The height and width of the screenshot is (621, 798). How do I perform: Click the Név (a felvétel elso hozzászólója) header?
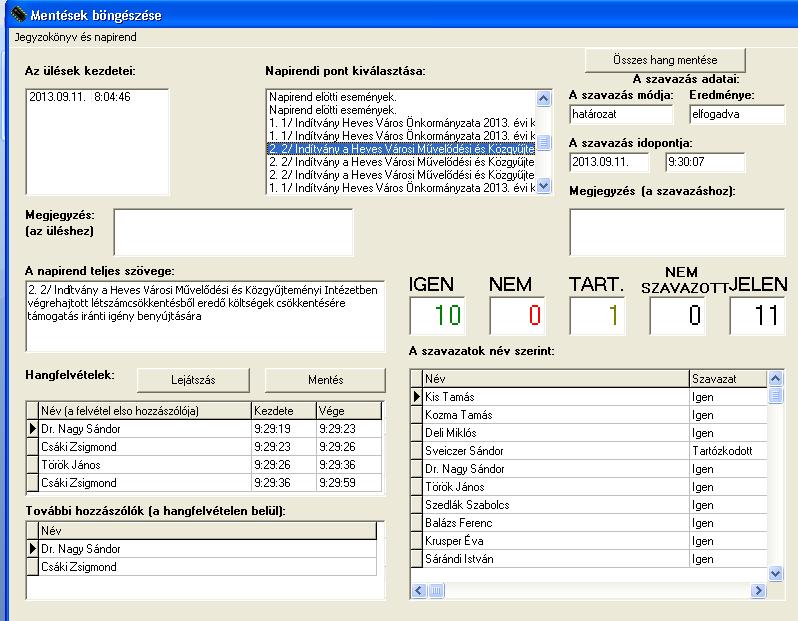coord(145,411)
